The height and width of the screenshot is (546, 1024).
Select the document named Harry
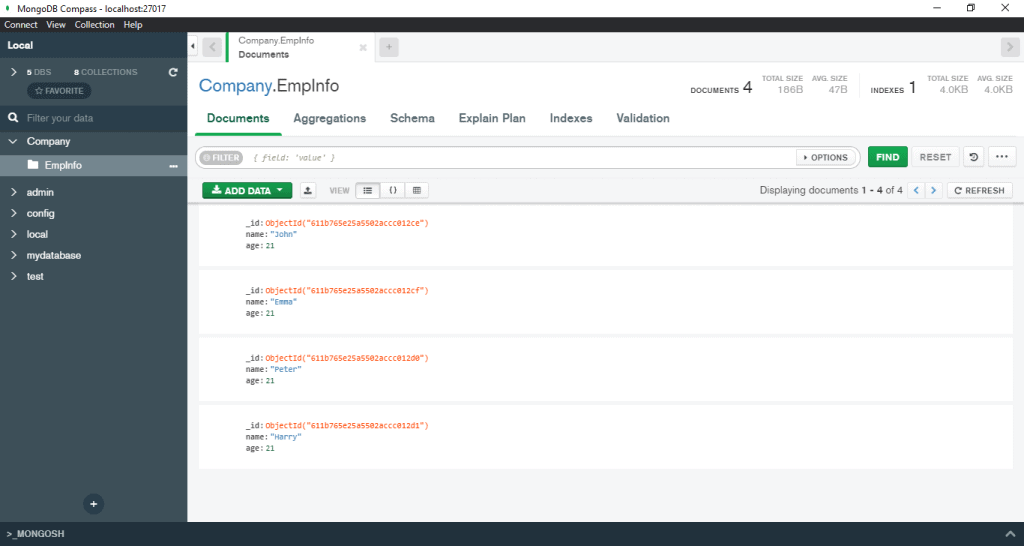pos(605,436)
